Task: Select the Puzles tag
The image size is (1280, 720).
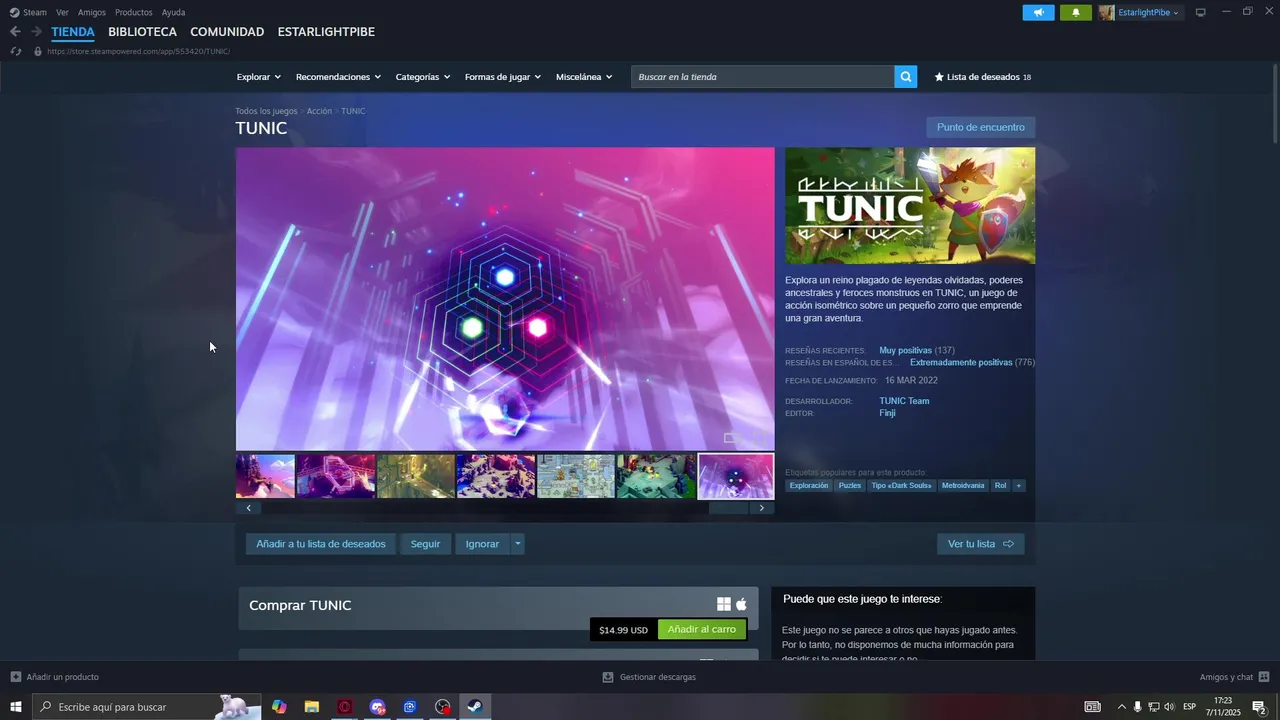Action: pyautogui.click(x=850, y=486)
